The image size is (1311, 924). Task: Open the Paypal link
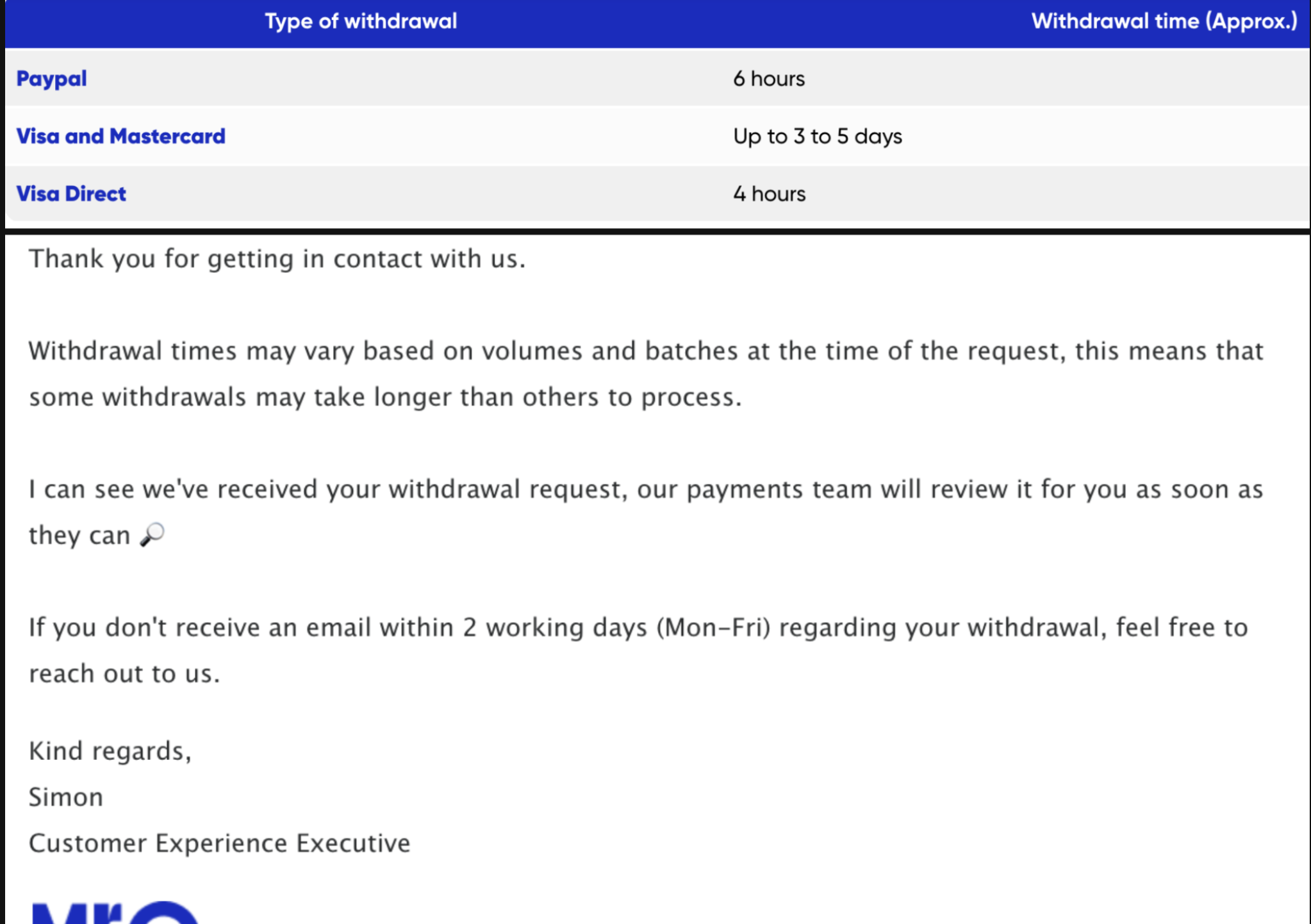[51, 79]
